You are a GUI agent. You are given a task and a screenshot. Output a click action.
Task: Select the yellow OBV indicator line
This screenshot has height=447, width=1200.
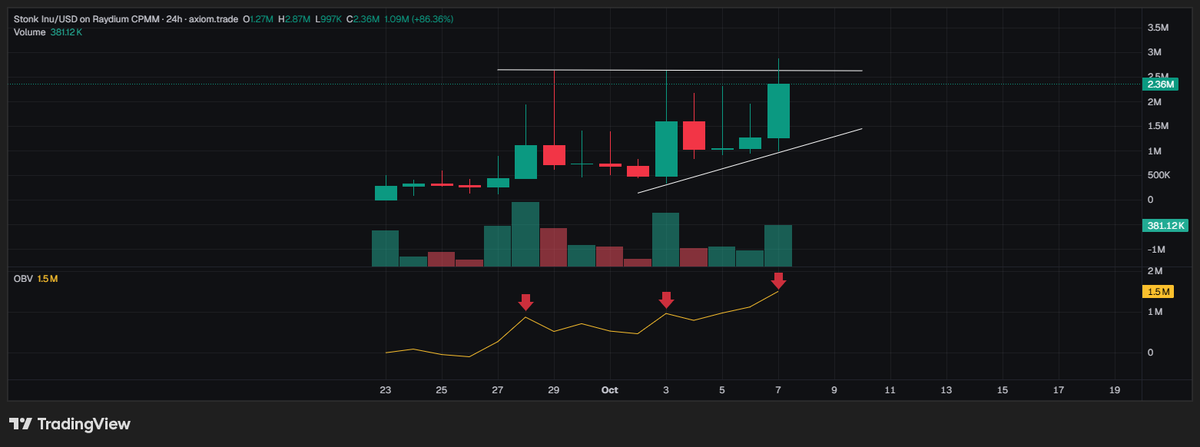pos(582,325)
